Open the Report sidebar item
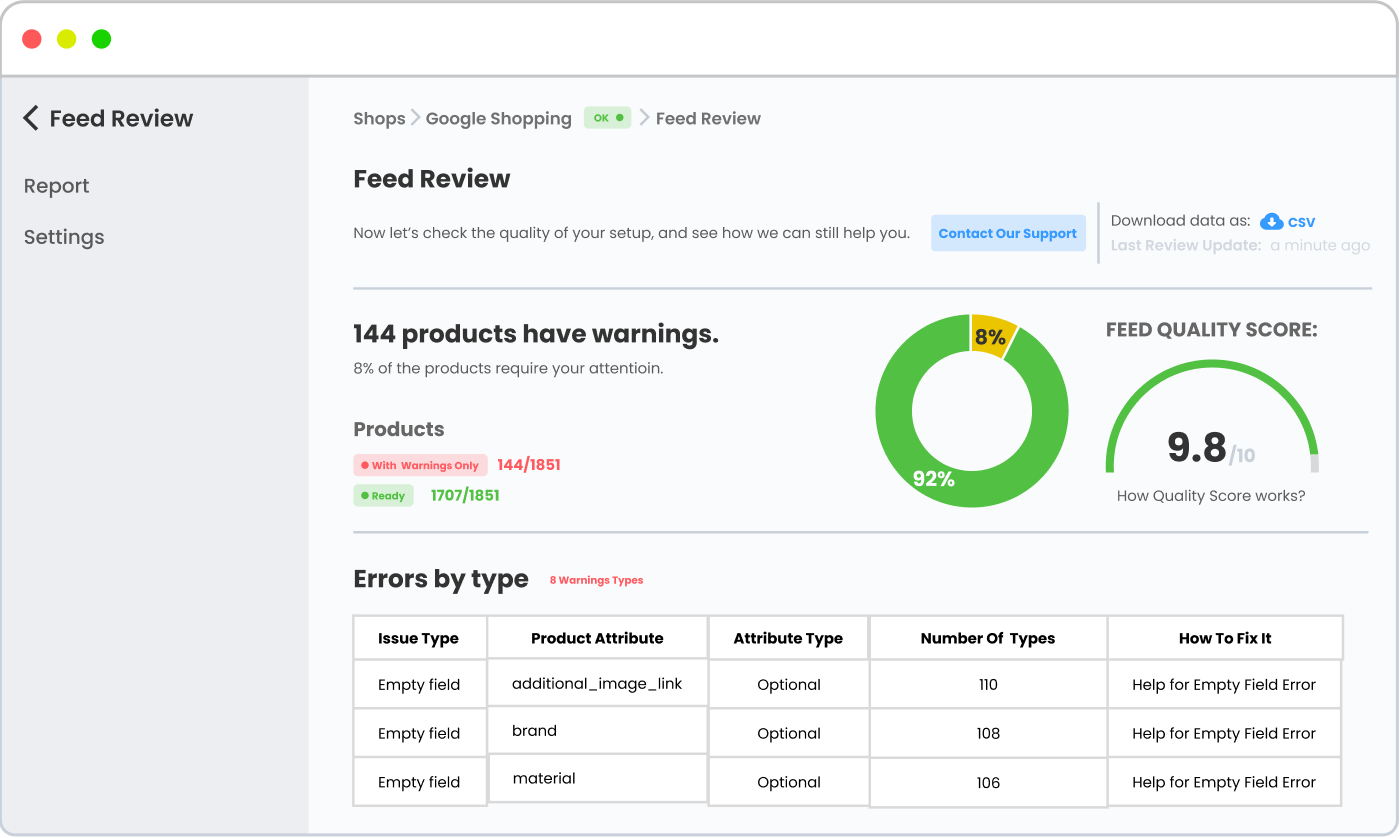 56,186
